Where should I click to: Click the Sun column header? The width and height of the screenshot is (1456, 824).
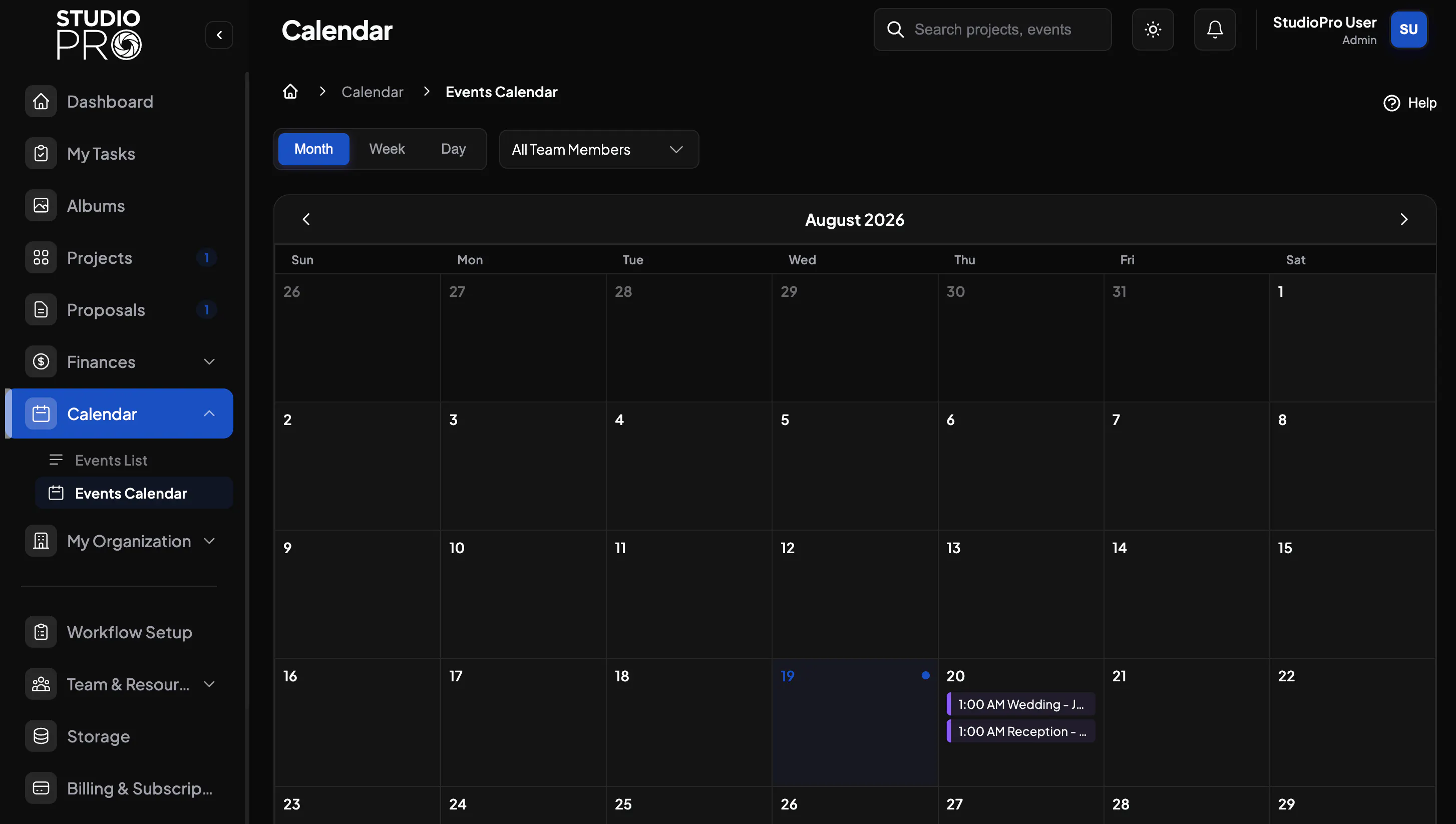pyautogui.click(x=302, y=260)
